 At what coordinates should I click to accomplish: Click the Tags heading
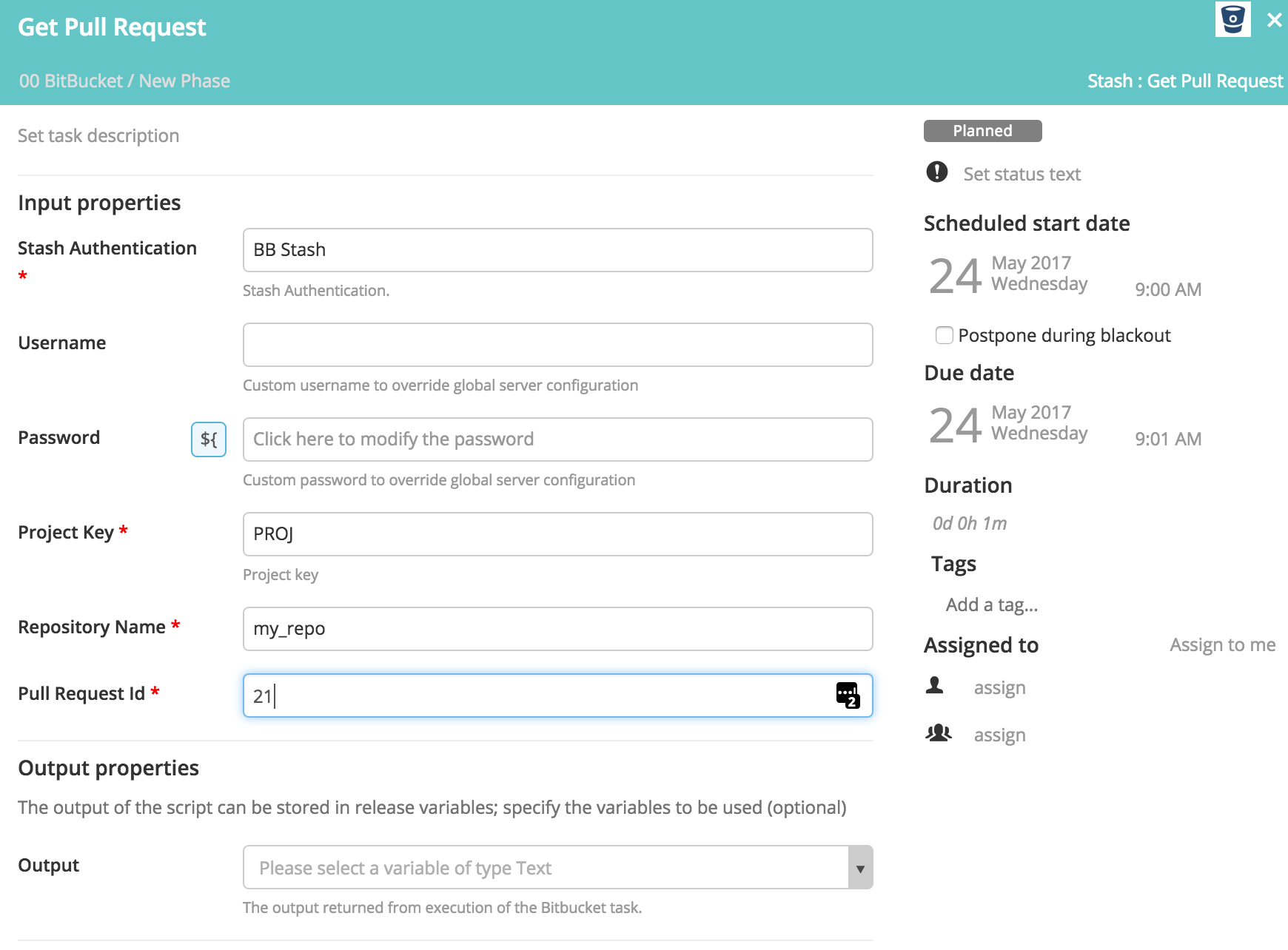coord(953,564)
